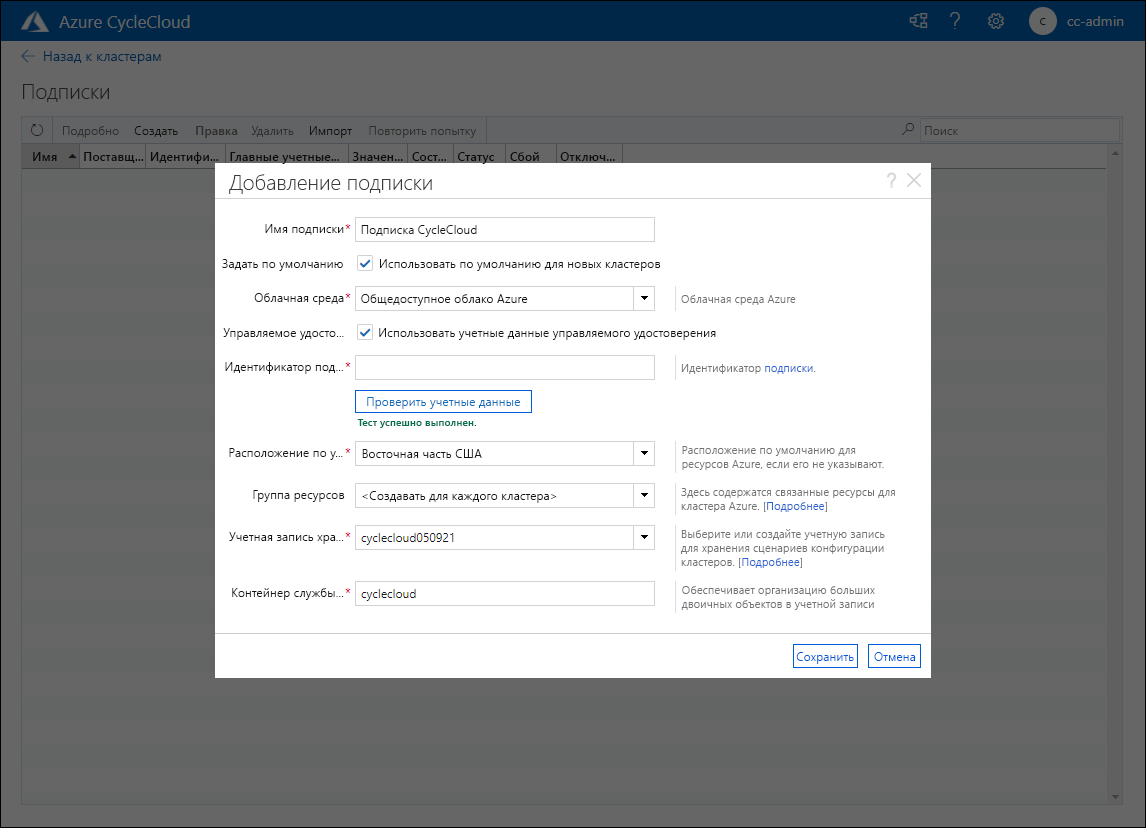Viewport: 1146px width, 828px height.
Task: Click the refresh icon in subscriptions toolbar
Action: click(x=37, y=130)
